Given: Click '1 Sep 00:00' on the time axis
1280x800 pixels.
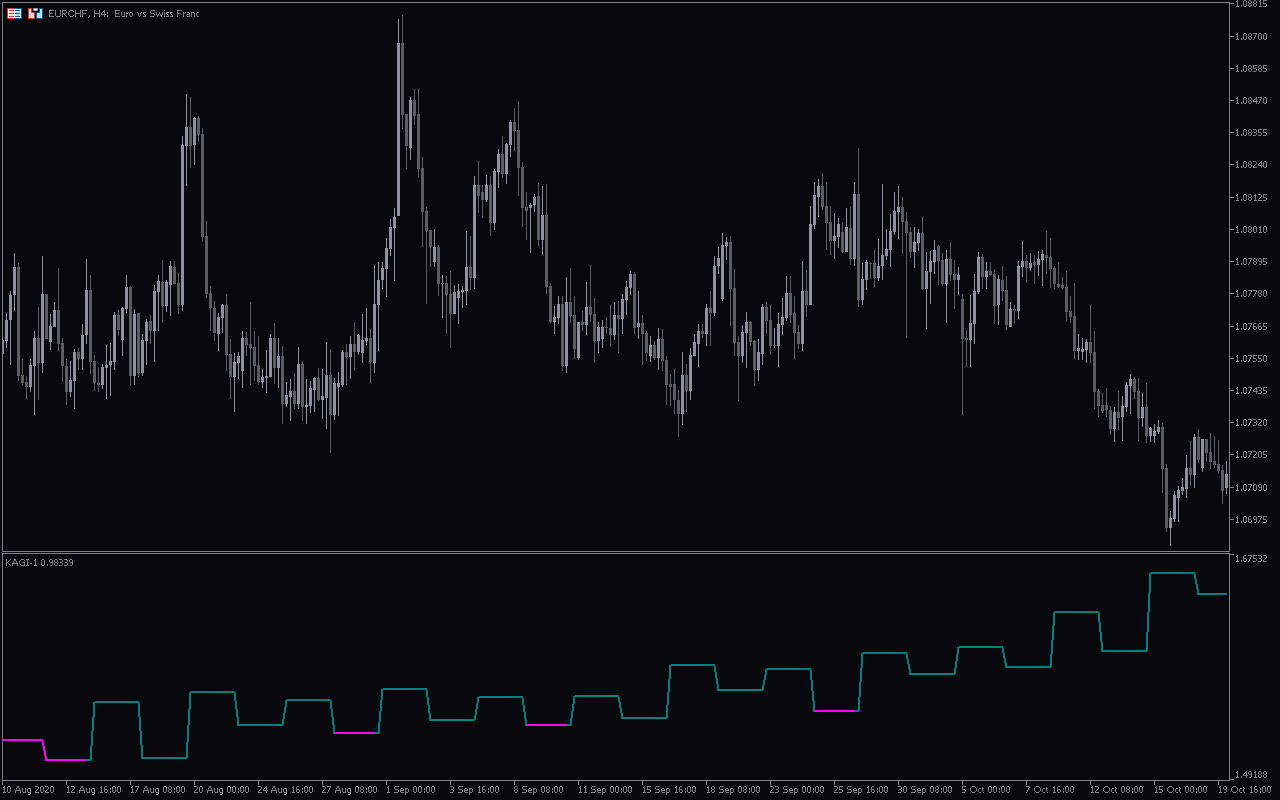Looking at the screenshot, I should (x=410, y=790).
